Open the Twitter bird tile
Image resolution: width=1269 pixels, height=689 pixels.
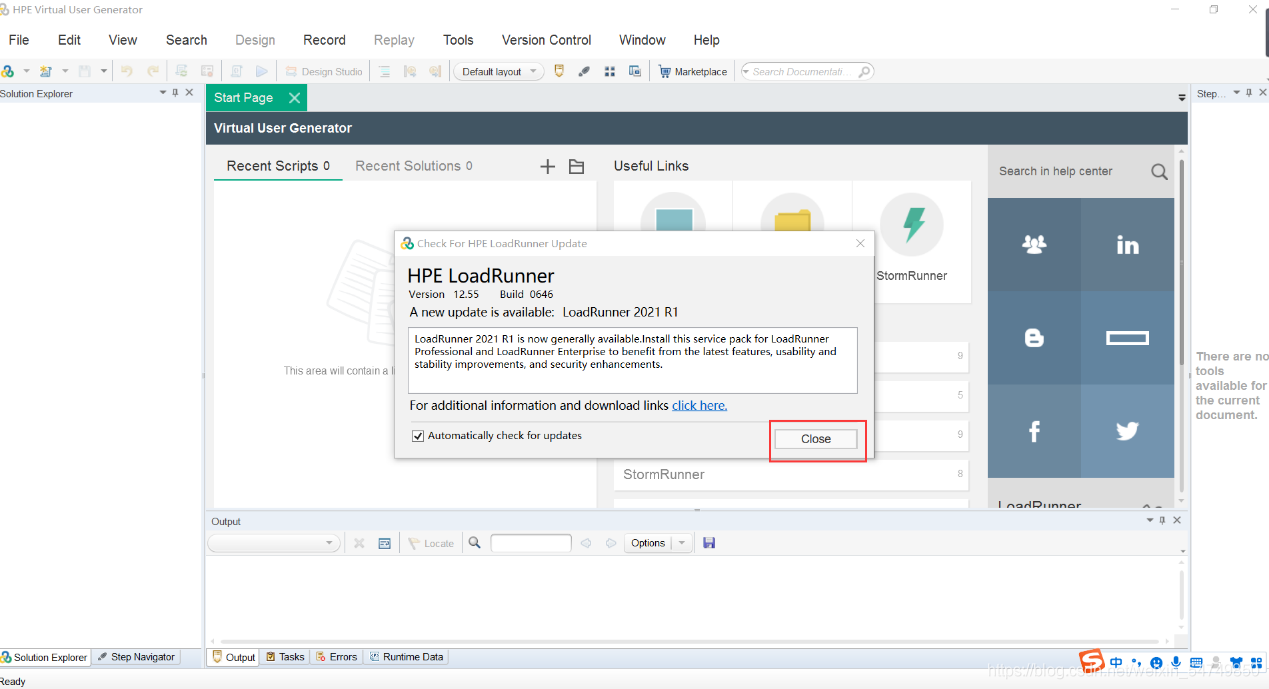click(x=1127, y=431)
